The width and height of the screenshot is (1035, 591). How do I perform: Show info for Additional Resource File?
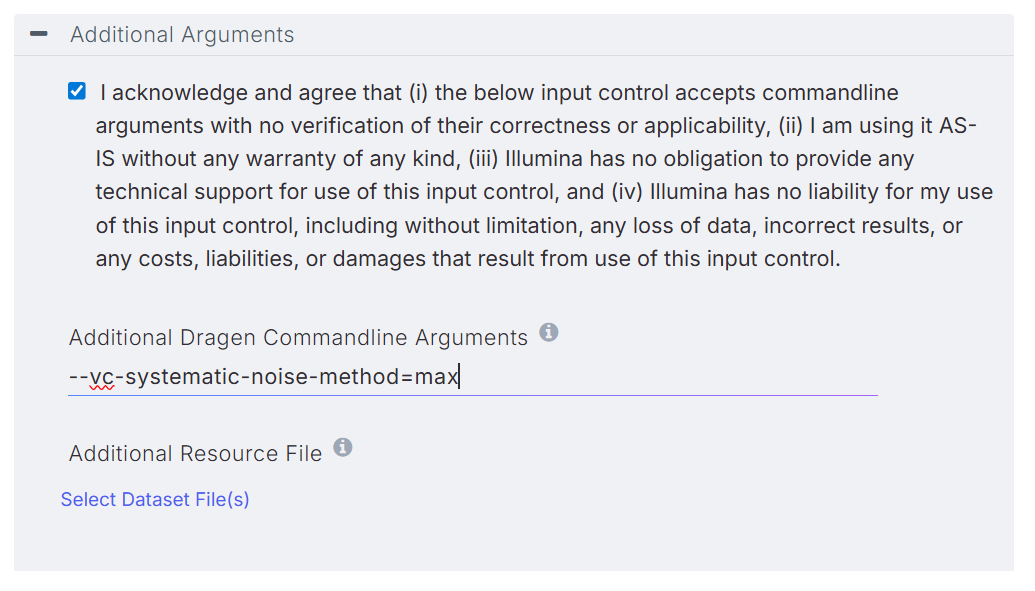pos(343,447)
